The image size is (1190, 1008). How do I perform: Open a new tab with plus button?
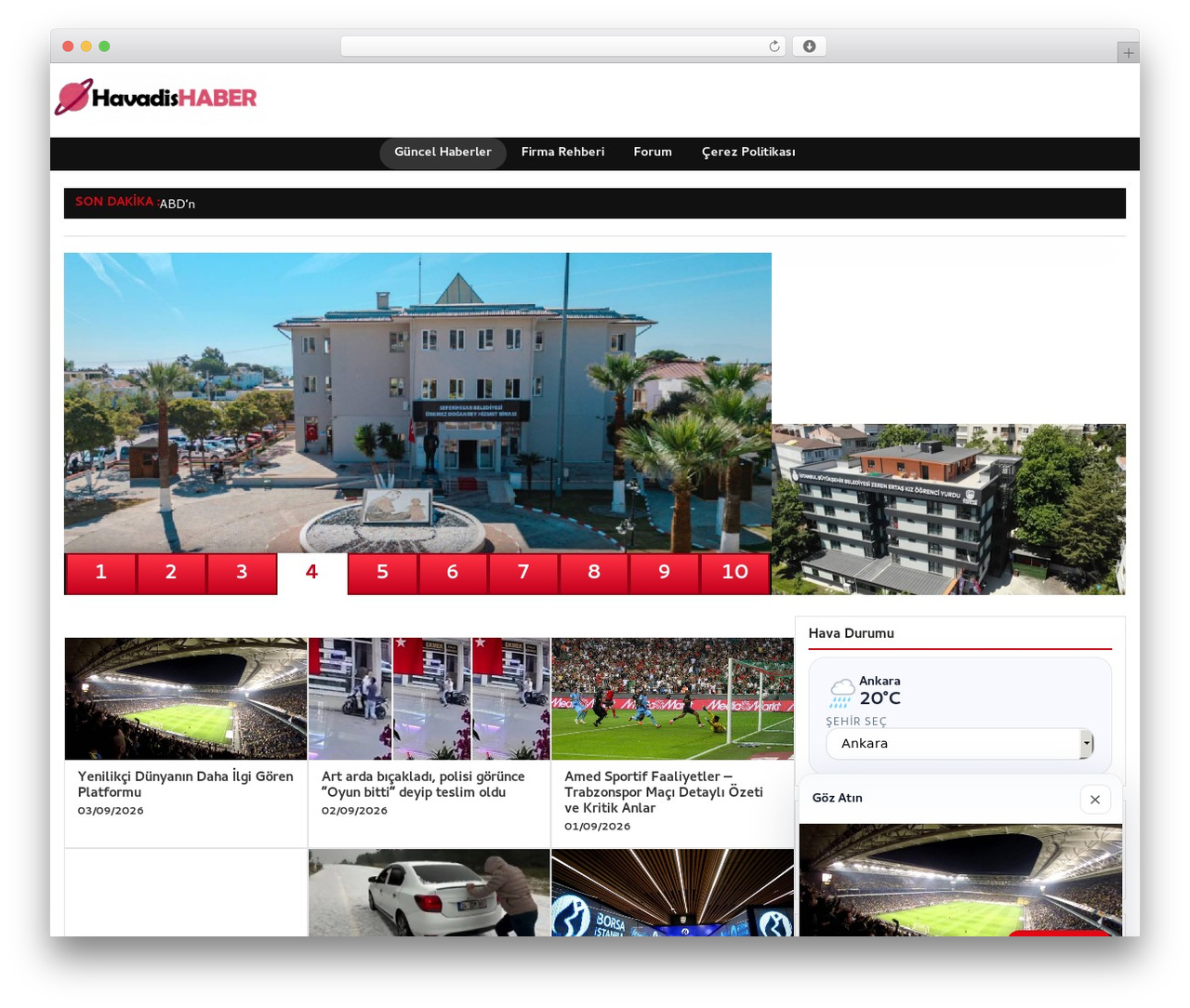1128,53
